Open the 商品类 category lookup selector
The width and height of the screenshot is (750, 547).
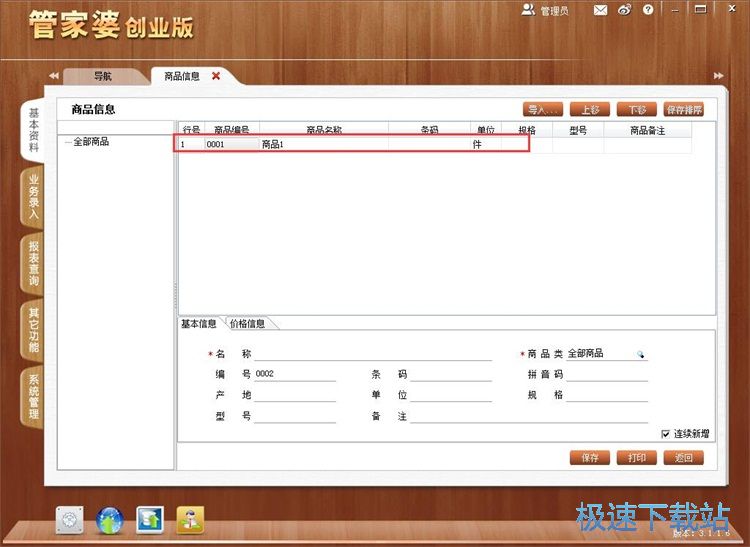tap(641, 354)
